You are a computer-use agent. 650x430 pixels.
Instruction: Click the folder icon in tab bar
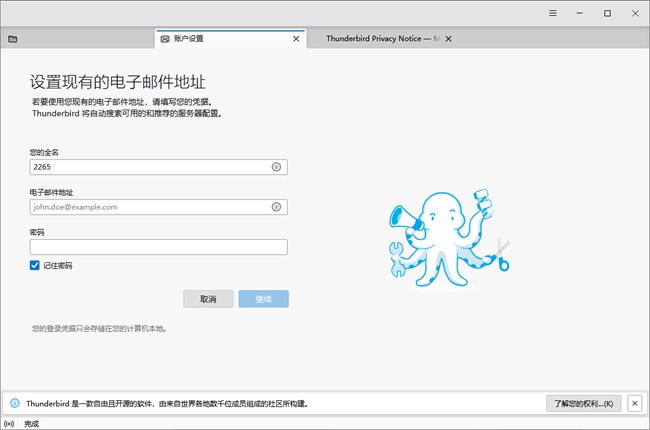coord(13,39)
